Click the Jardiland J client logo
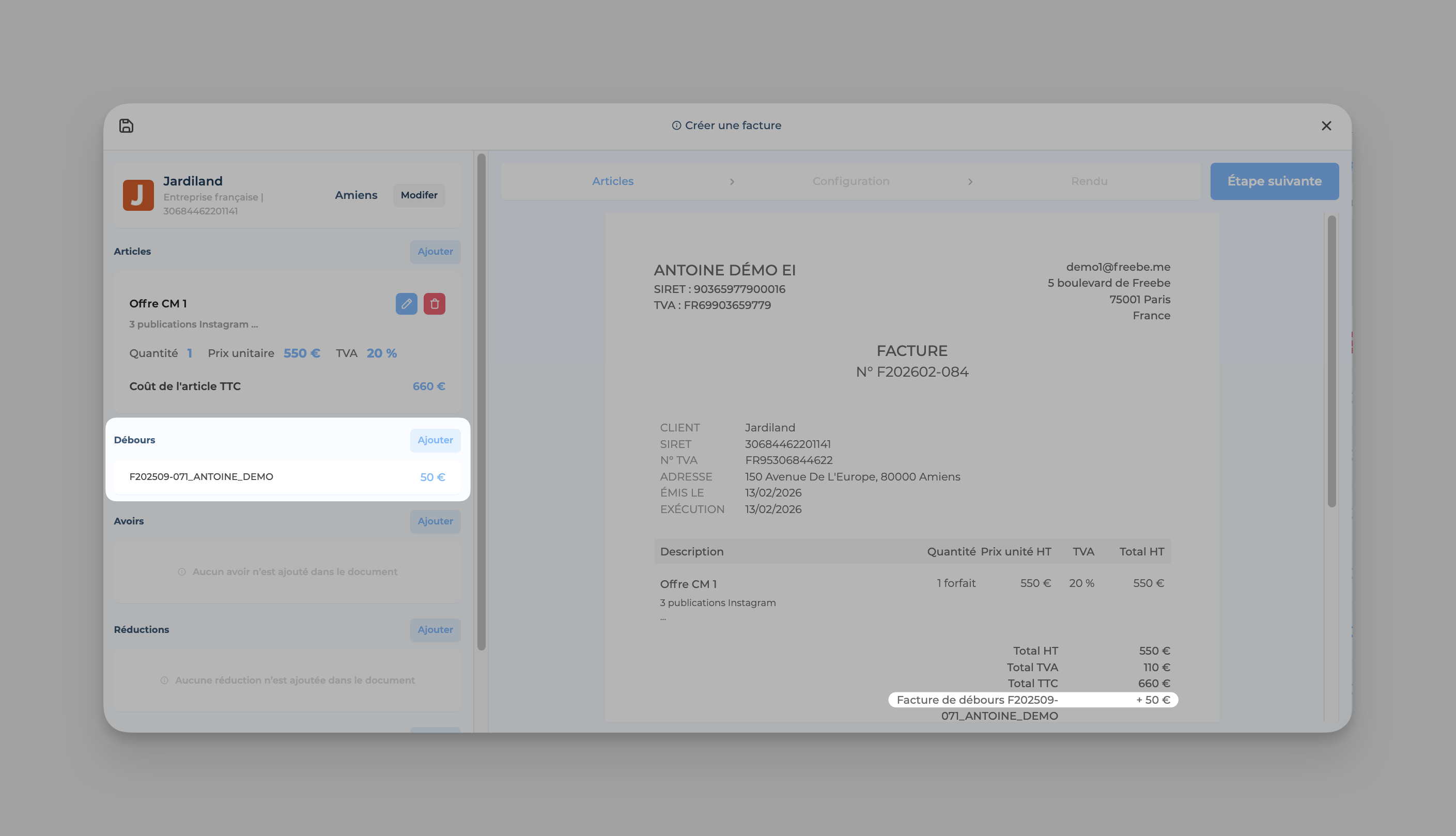The image size is (1456, 836). pos(138,195)
